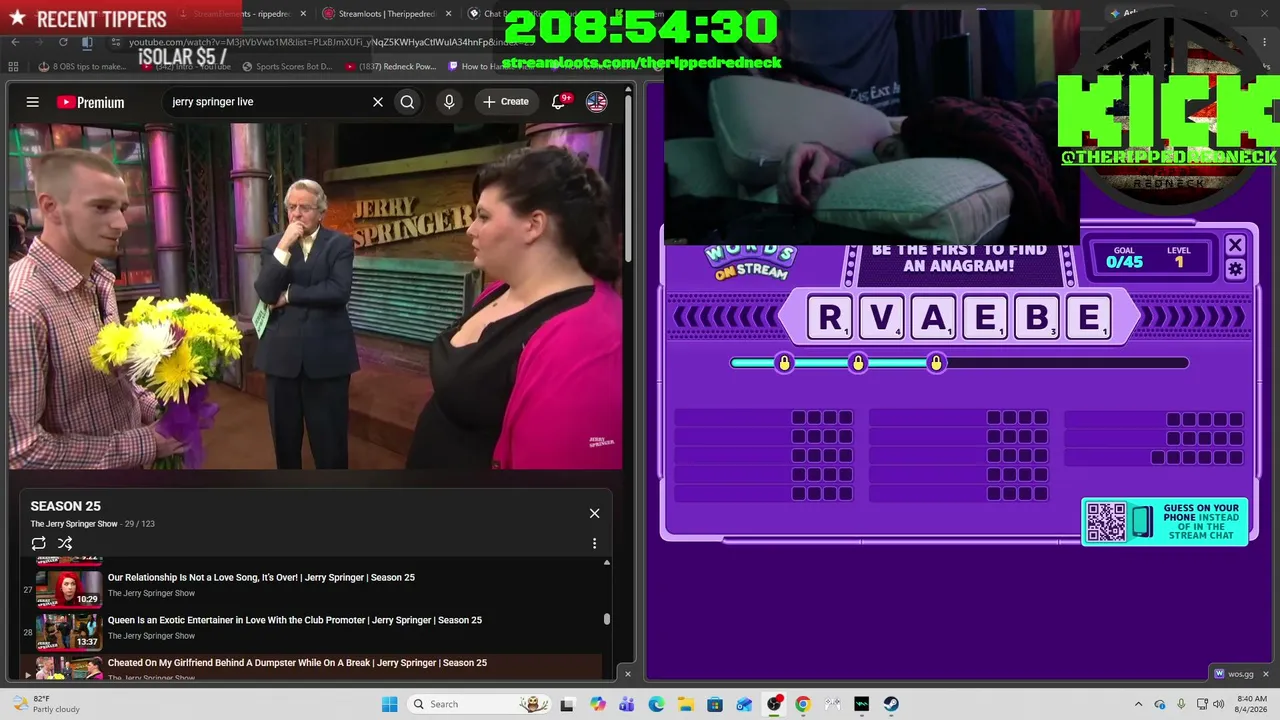Start voice search with microphone icon

coord(449,102)
